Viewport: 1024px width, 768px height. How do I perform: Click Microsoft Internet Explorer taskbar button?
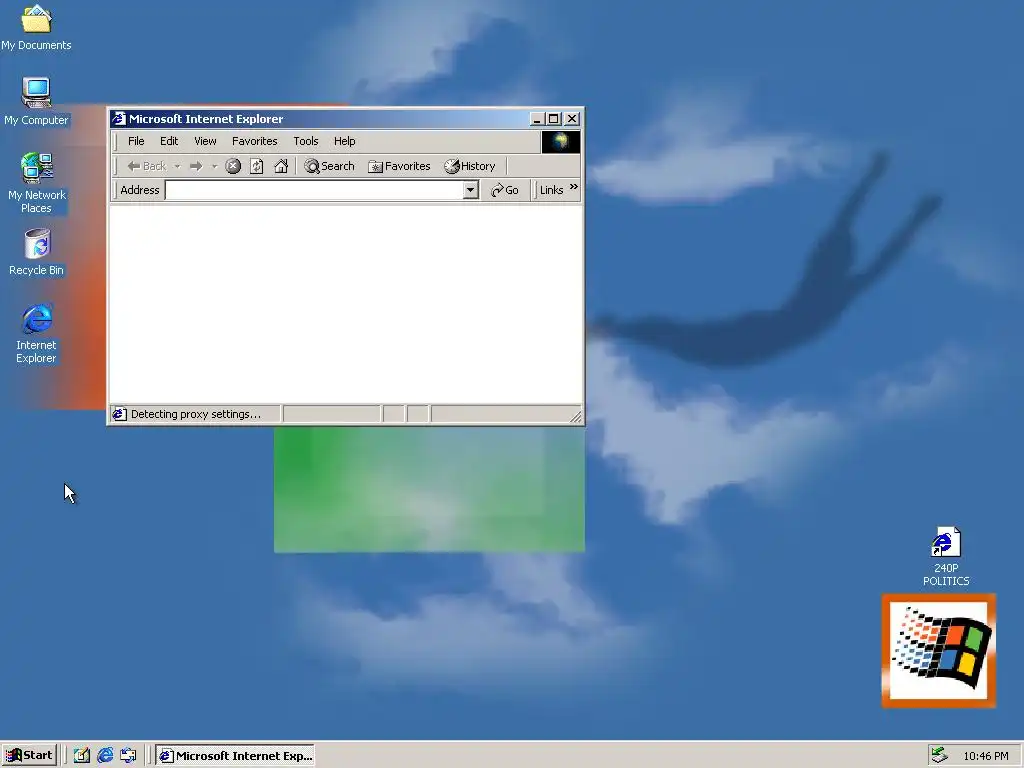234,756
